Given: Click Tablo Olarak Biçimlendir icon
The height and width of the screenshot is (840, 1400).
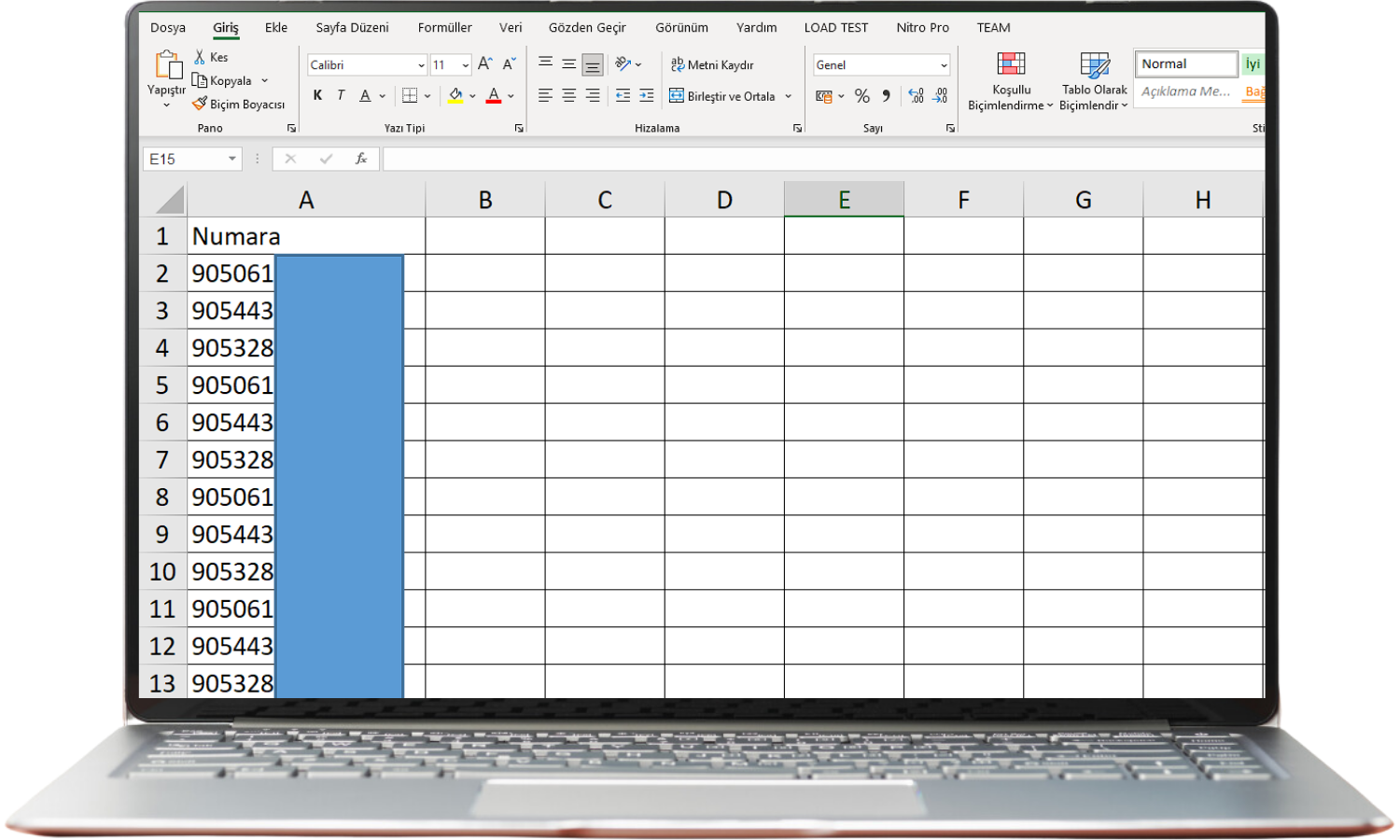Looking at the screenshot, I should (x=1094, y=81).
